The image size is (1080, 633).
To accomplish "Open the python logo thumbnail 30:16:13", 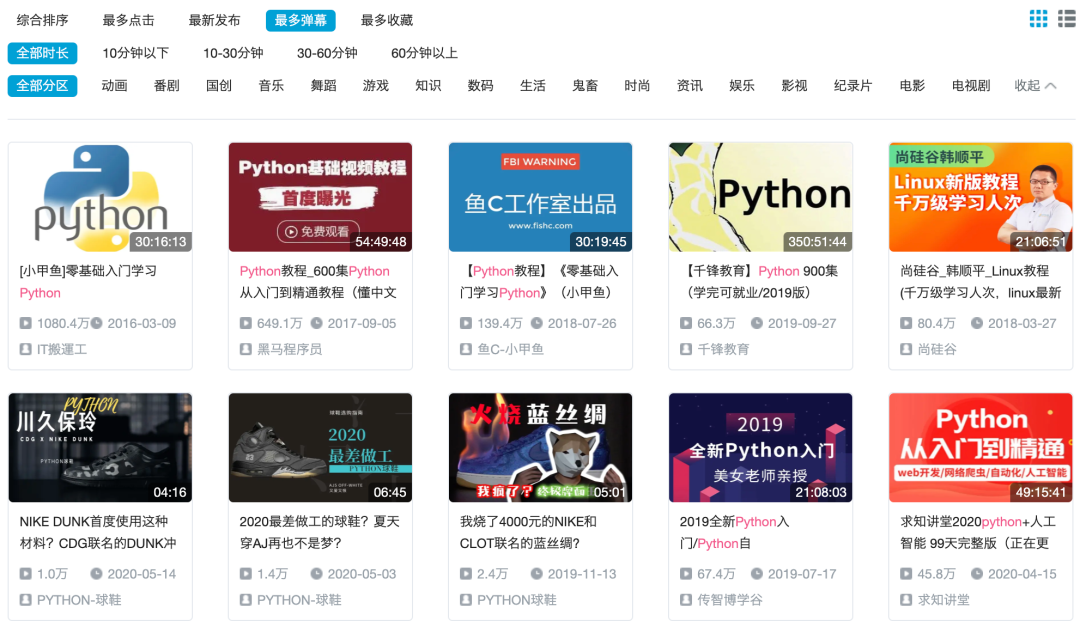I will pos(101,197).
